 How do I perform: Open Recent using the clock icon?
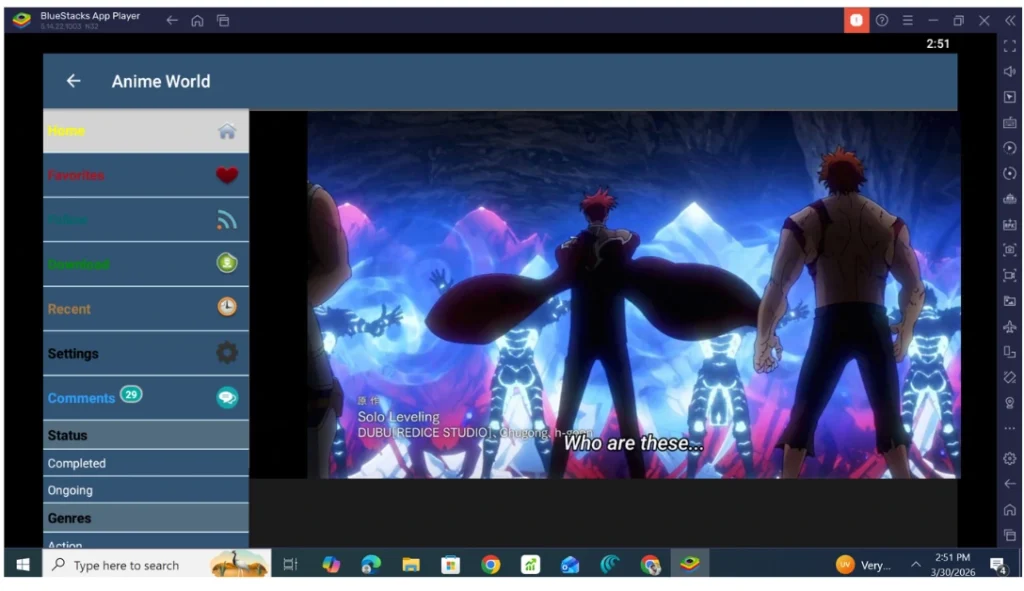[225, 308]
